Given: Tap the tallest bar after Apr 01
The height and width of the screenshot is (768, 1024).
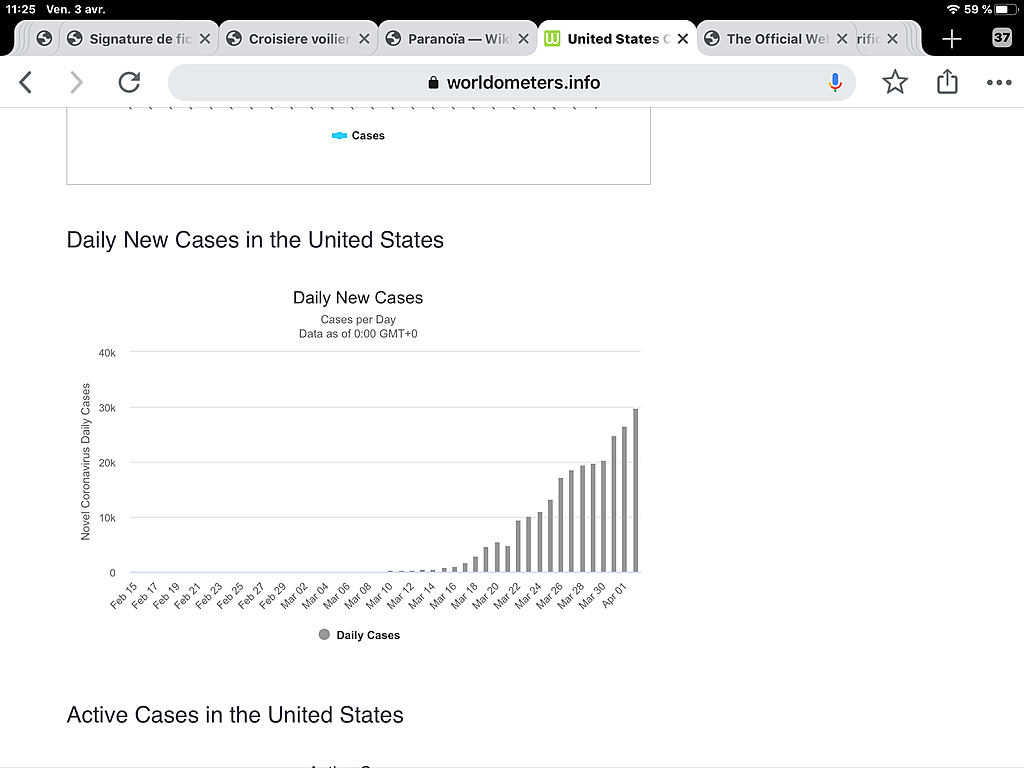Looking at the screenshot, I should [635, 490].
